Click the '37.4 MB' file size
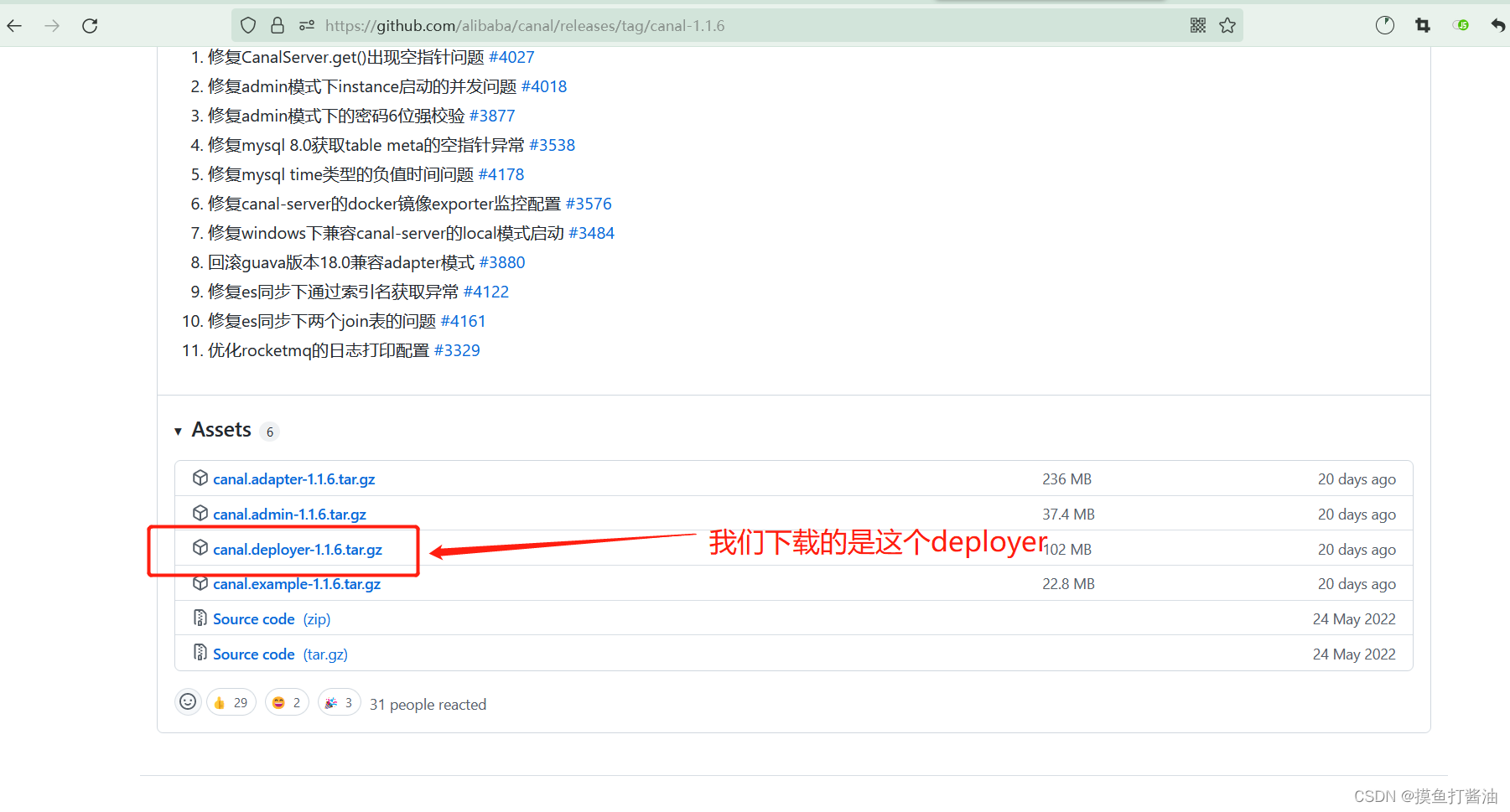Image resolution: width=1510 pixels, height=812 pixels. pyautogui.click(x=1069, y=515)
